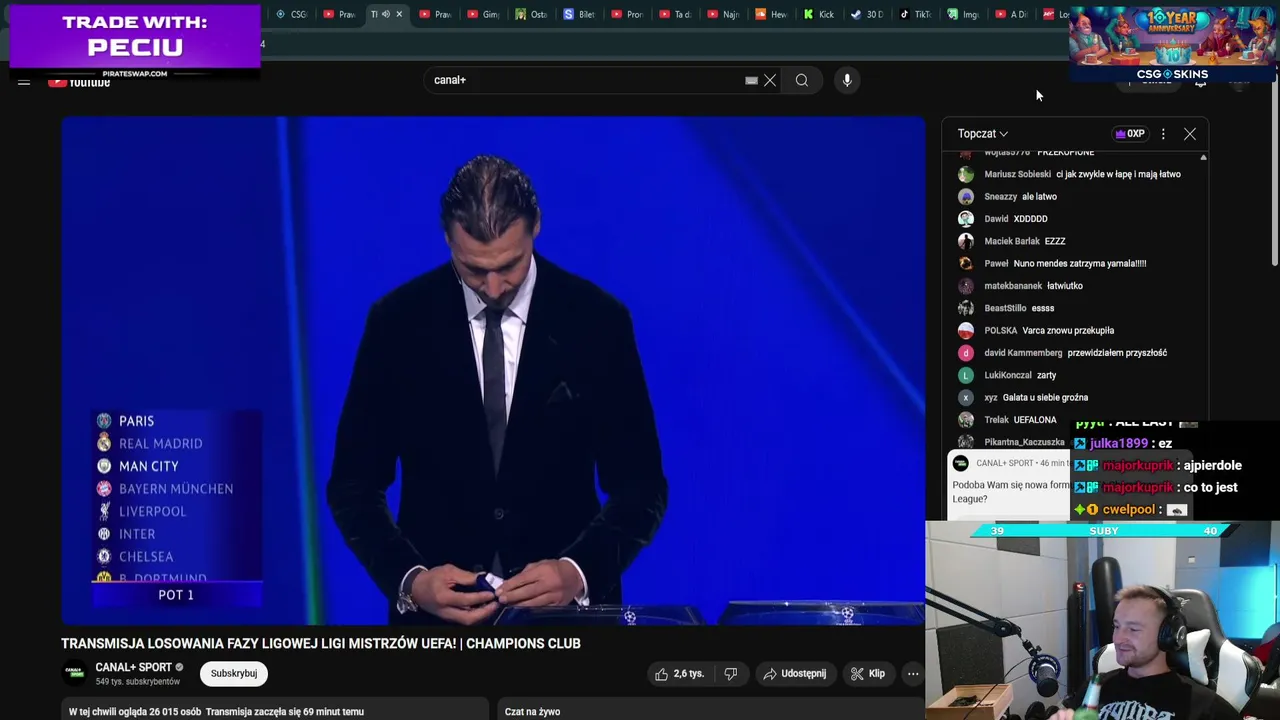Click julka1899's overlay chat message
The image size is (1280, 720).
pyautogui.click(x=1123, y=443)
